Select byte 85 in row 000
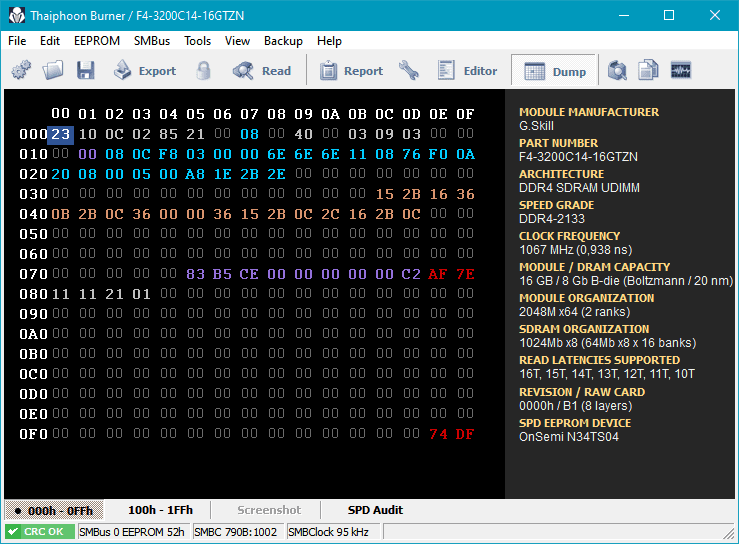The width and height of the screenshot is (739, 544). (168, 134)
